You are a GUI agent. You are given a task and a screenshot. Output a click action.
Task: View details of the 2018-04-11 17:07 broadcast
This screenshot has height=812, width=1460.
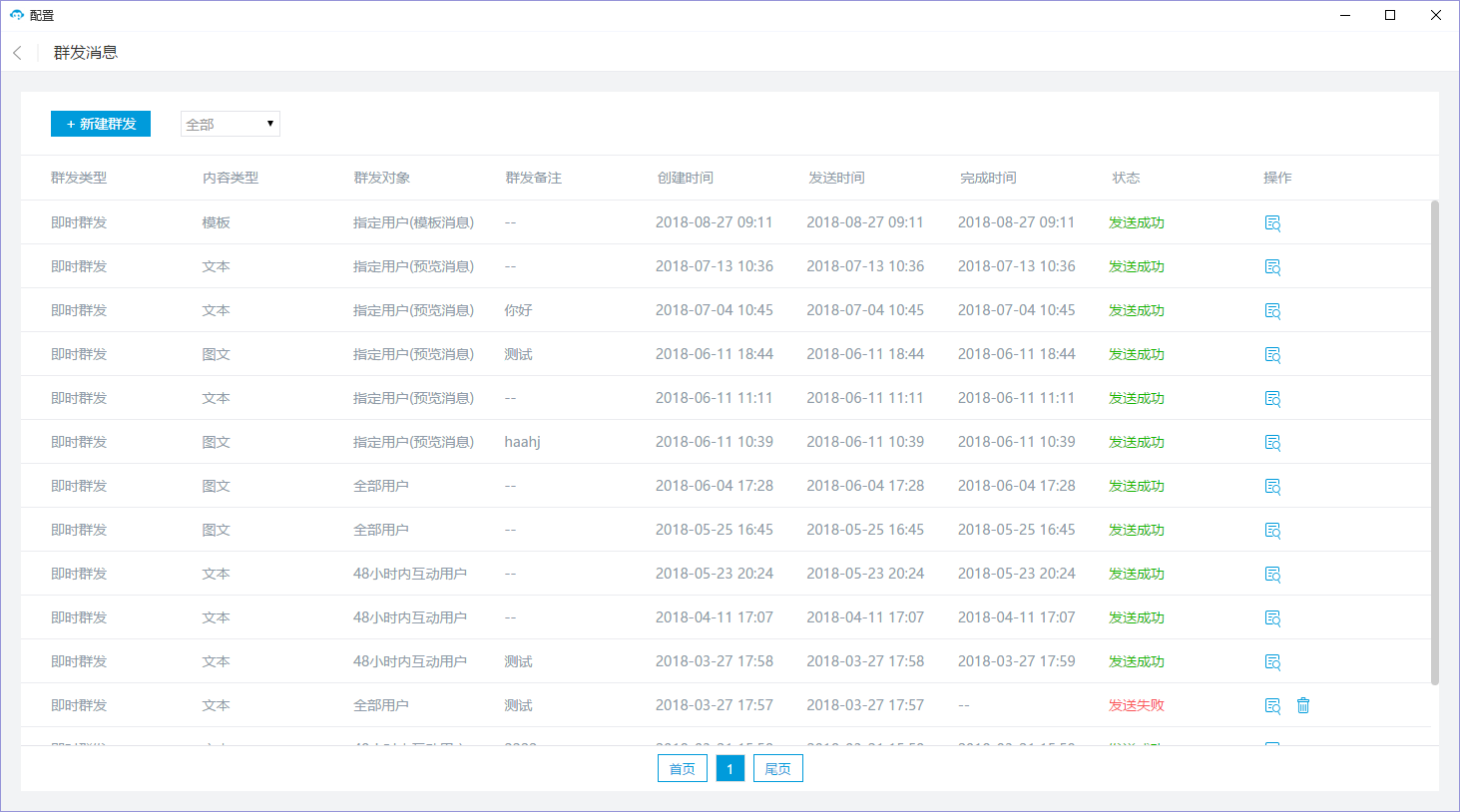(1272, 618)
